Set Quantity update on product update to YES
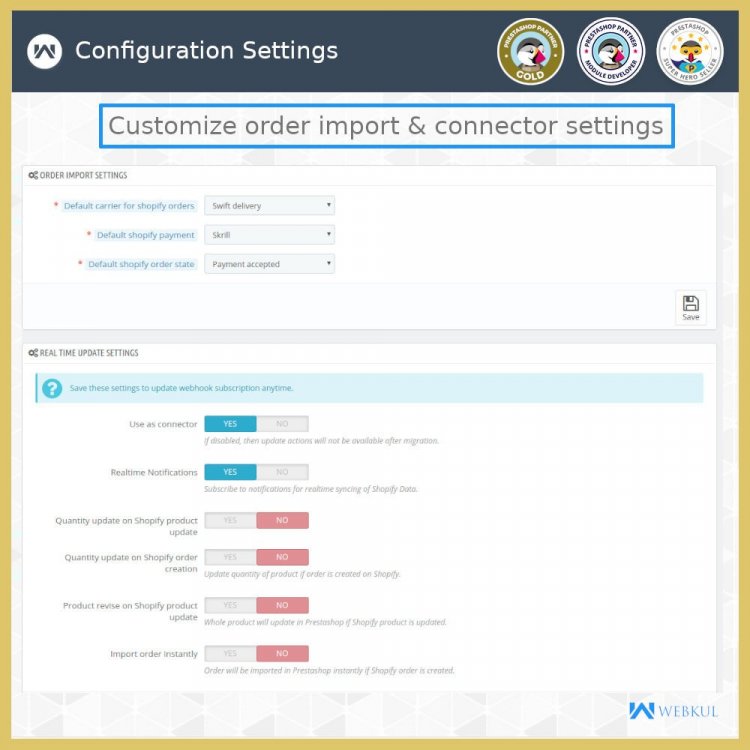Viewport: 750px width, 750px height. (x=230, y=520)
